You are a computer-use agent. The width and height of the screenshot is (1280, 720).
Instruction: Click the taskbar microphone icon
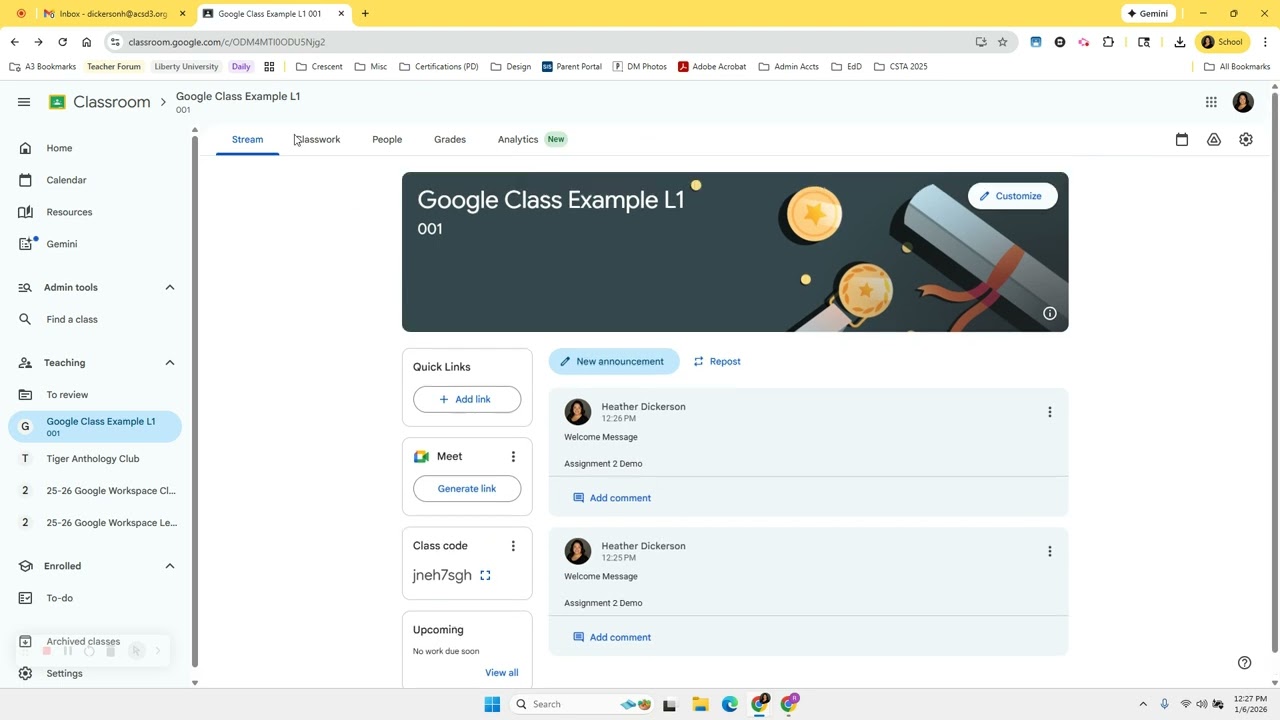(x=1164, y=704)
